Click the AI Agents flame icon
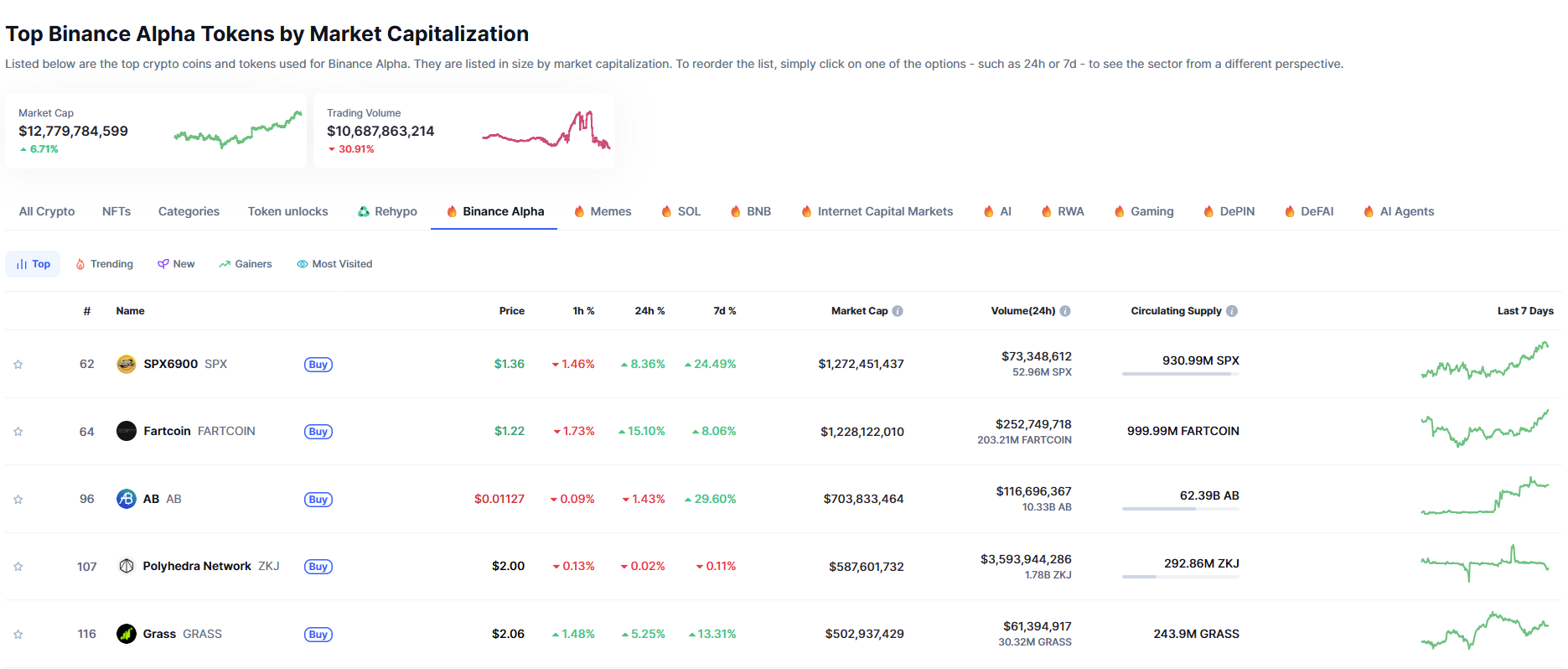The image size is (1568, 669). tap(1369, 211)
